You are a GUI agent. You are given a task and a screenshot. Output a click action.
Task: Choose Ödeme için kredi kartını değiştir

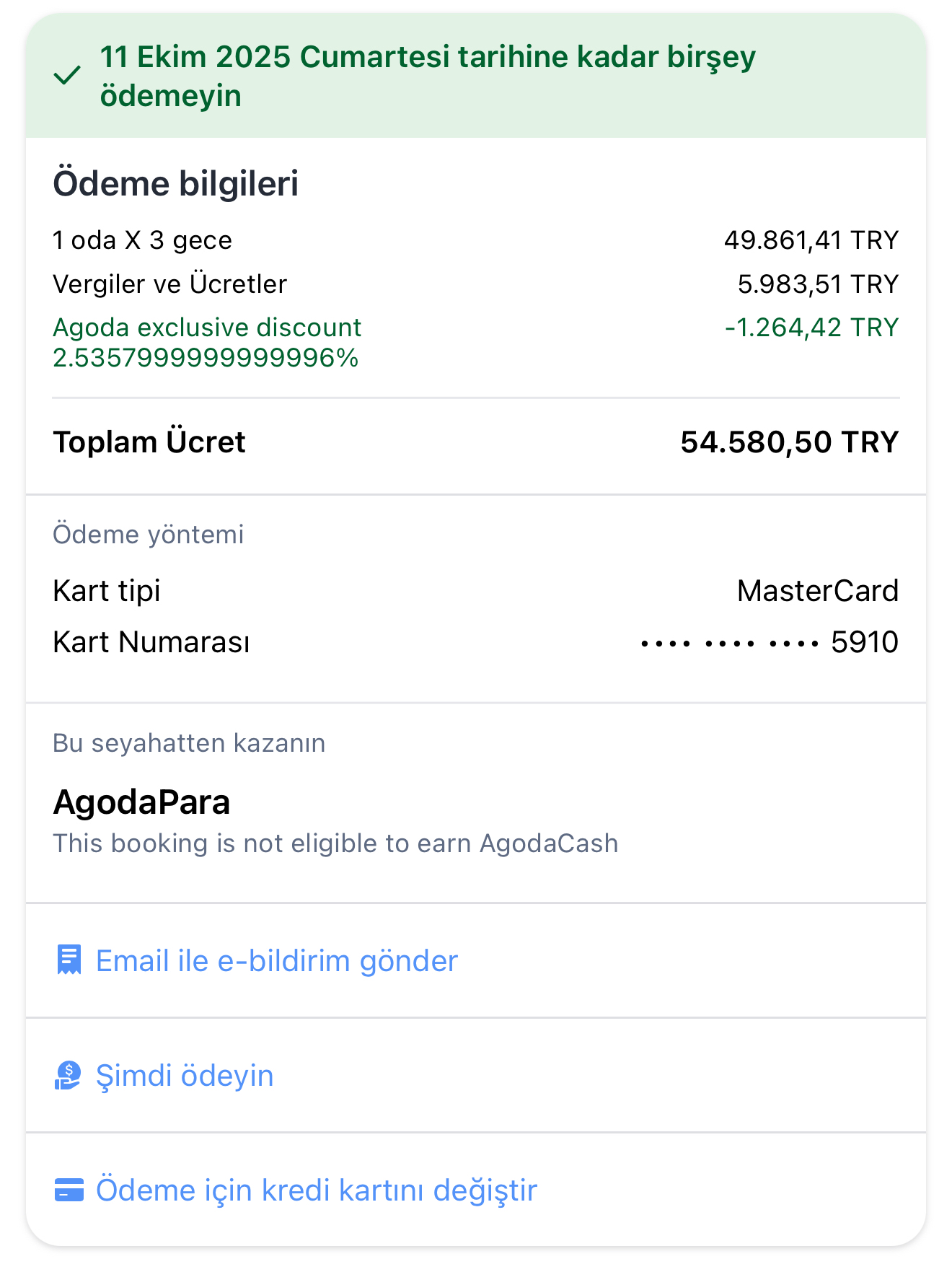pos(317,1190)
